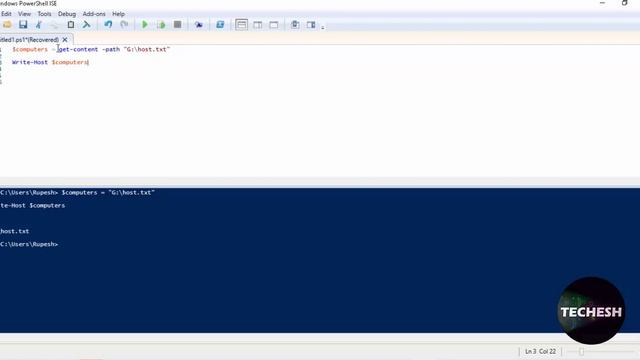Show script pane on top layout

242,25
